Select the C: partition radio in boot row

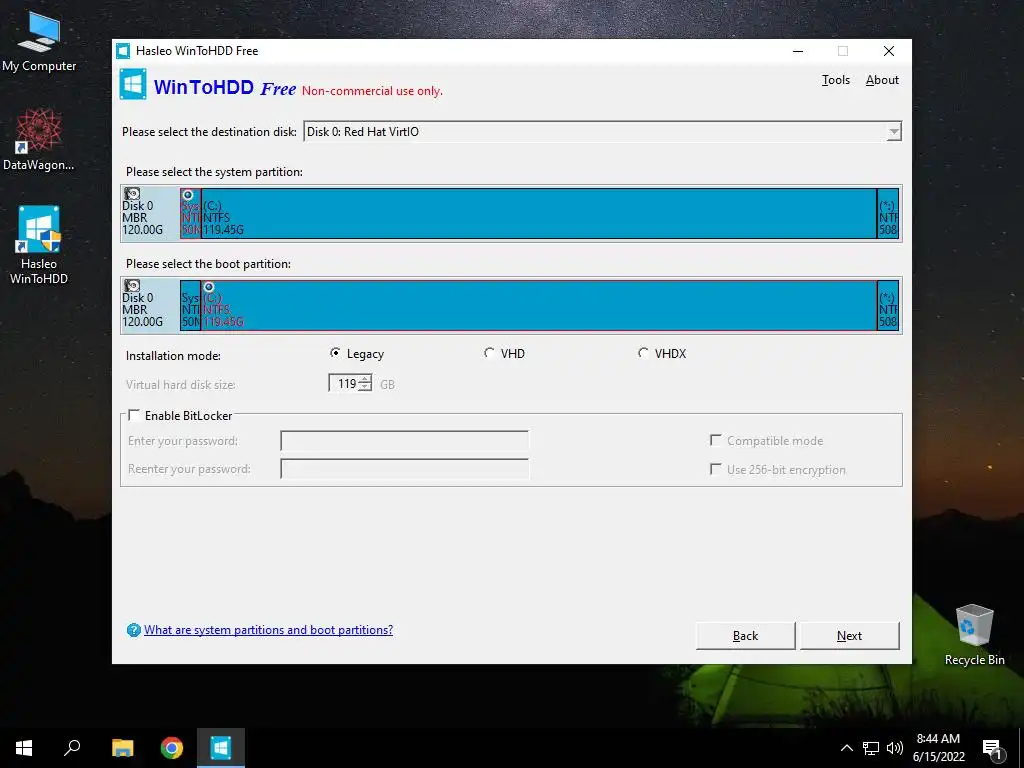[209, 287]
